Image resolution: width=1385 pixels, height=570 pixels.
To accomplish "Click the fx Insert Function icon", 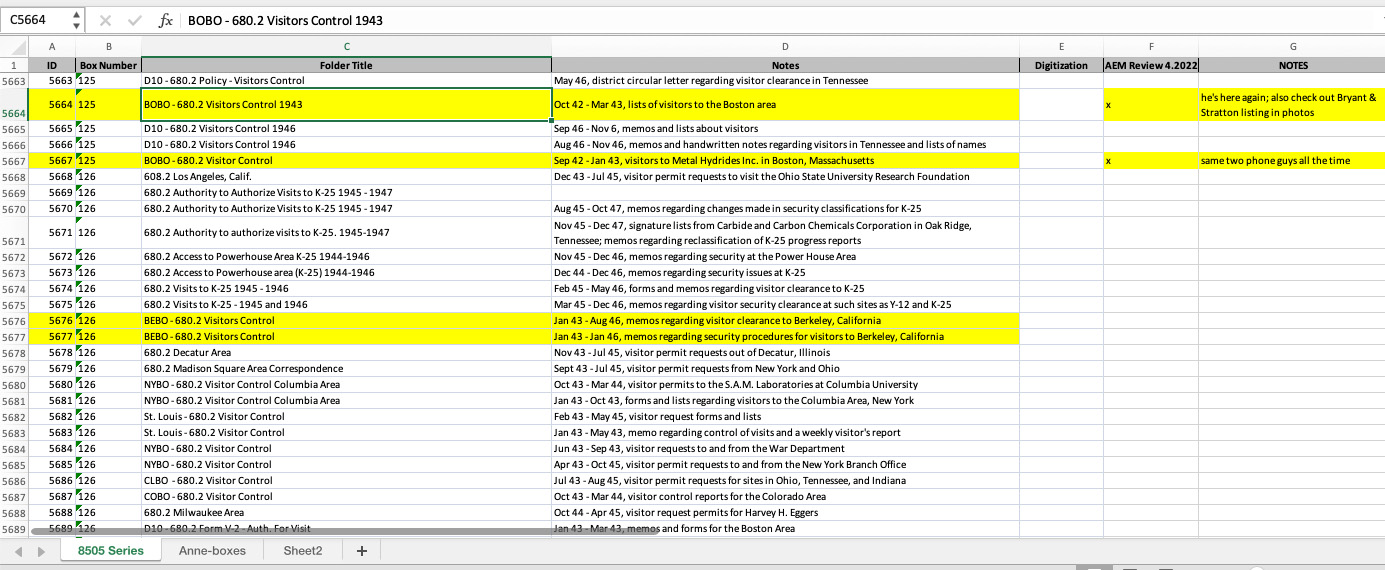I will [166, 20].
